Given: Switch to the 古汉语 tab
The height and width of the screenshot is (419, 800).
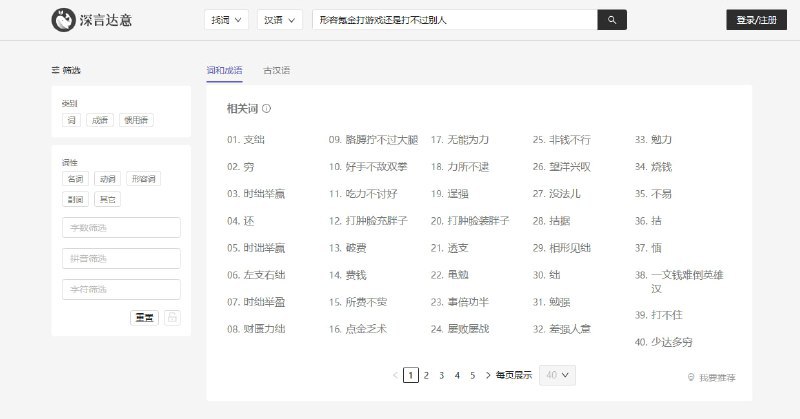Looking at the screenshot, I should [278, 70].
